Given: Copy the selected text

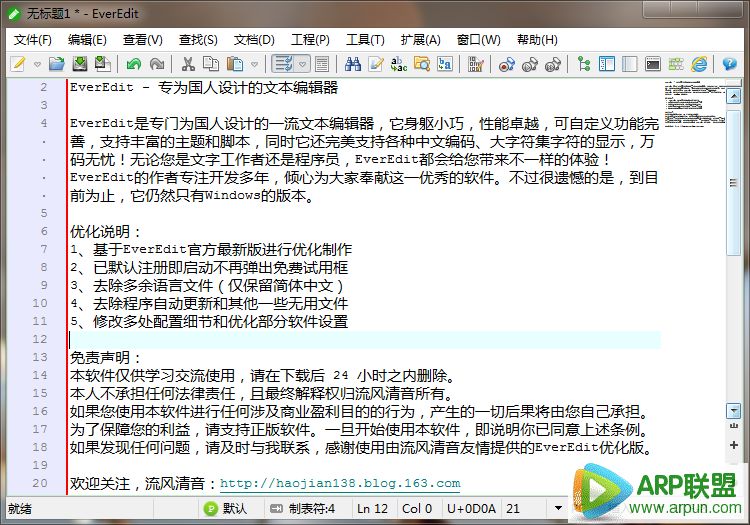Looking at the screenshot, I should click(211, 64).
